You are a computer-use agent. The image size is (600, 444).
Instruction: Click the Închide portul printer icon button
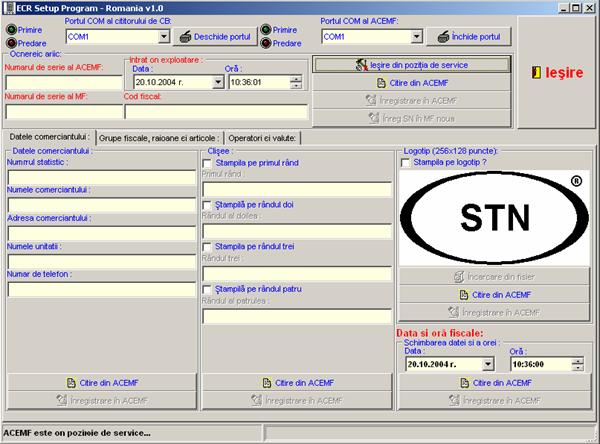pos(439,37)
